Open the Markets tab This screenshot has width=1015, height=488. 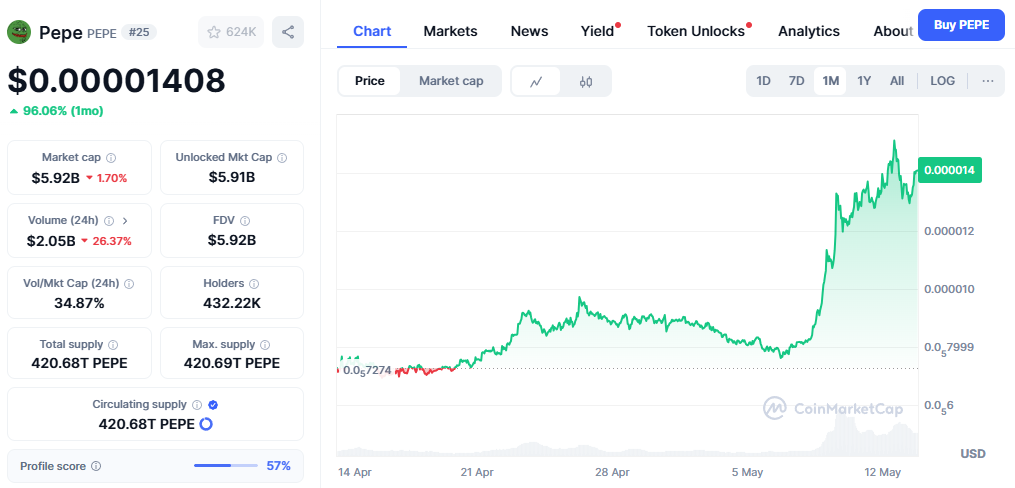click(451, 31)
